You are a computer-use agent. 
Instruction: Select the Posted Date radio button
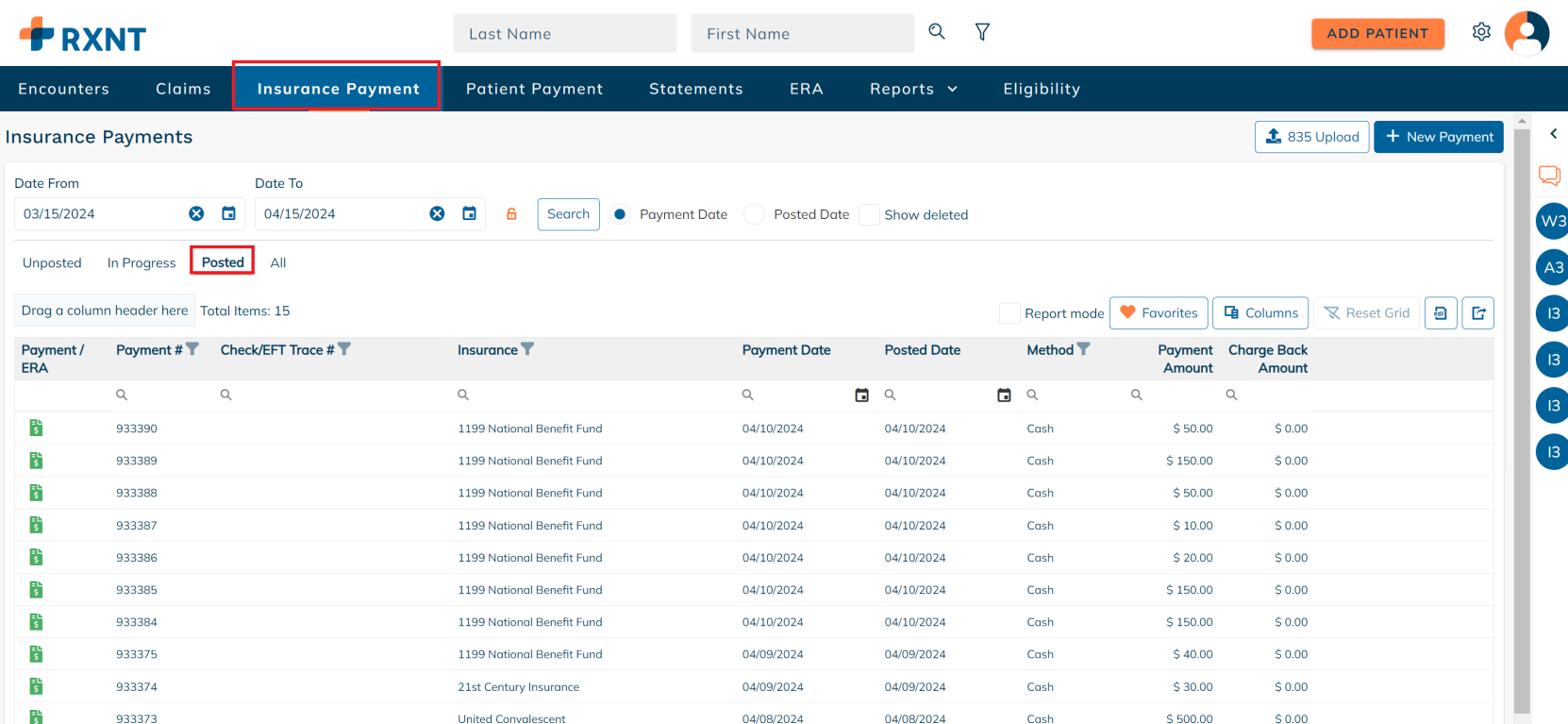click(x=754, y=214)
